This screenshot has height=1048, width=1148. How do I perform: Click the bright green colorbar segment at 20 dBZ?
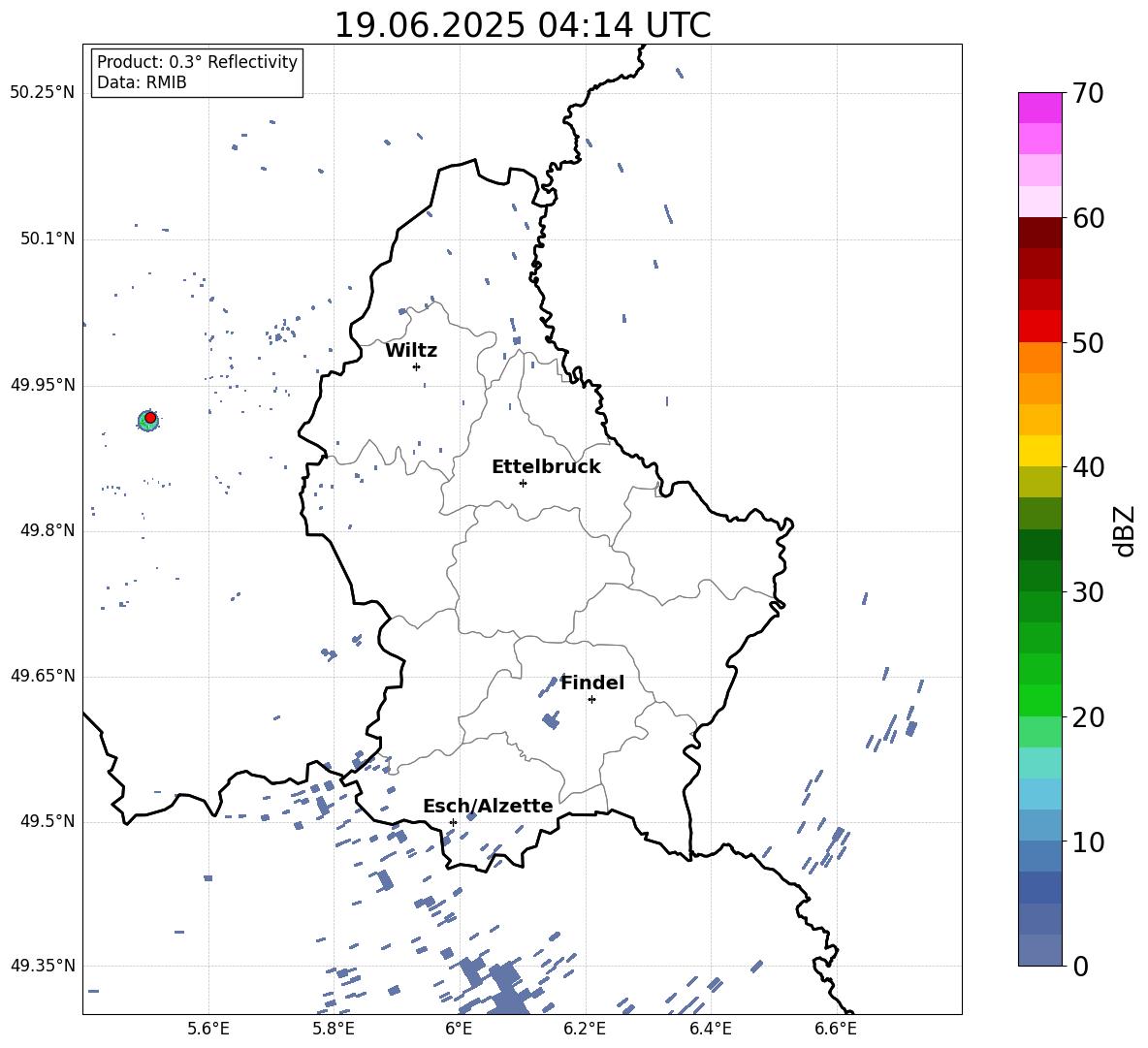(x=1039, y=701)
